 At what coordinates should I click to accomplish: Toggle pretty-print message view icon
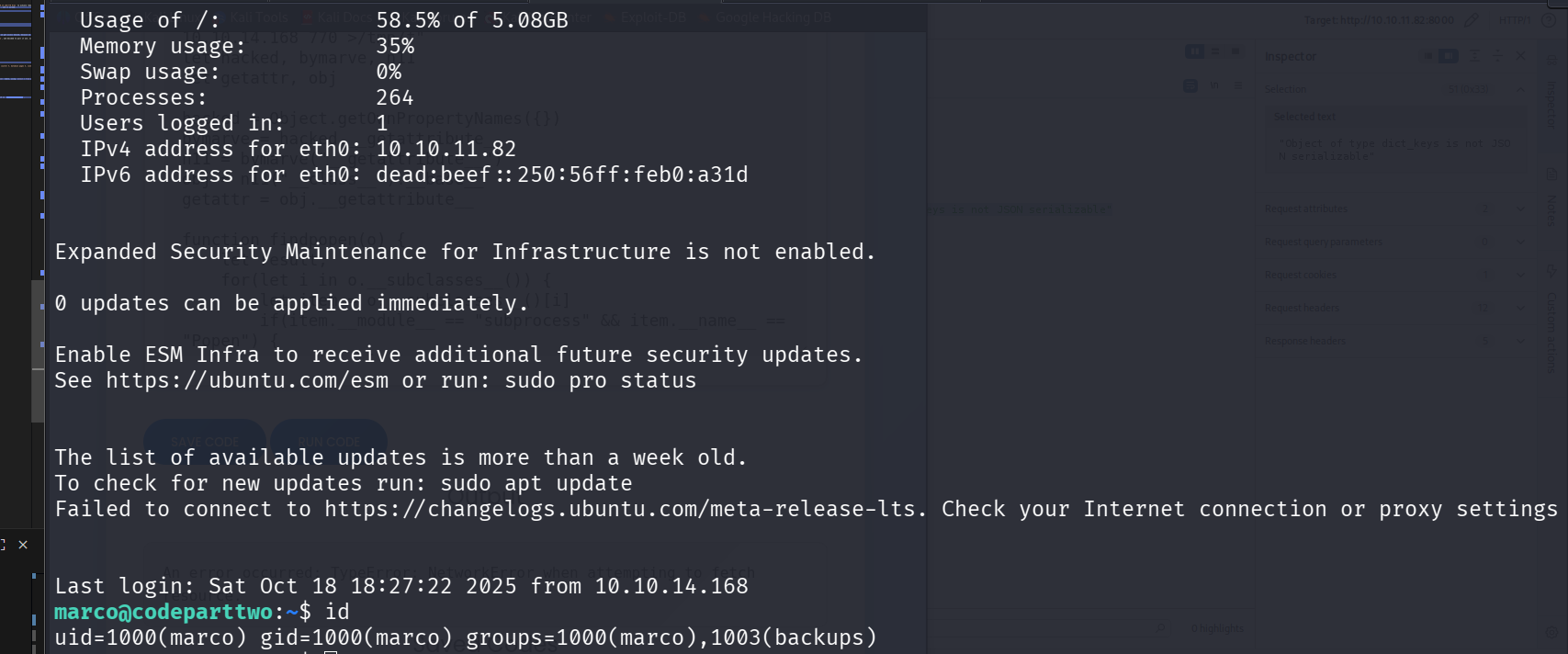1190,85
